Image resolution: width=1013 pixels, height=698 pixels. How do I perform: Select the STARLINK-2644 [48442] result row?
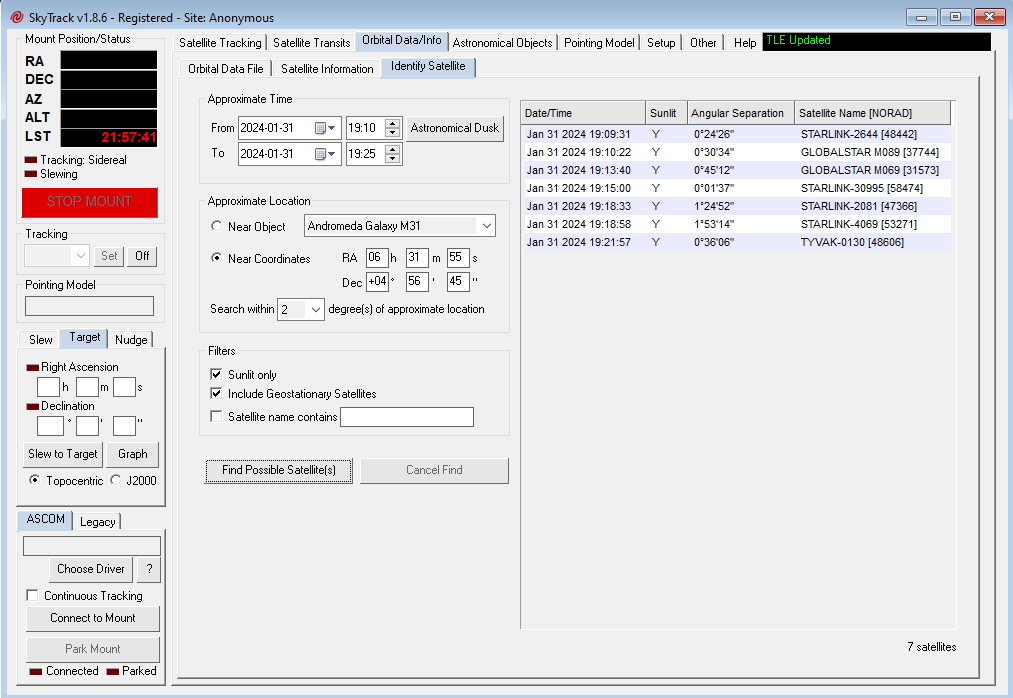tap(736, 134)
